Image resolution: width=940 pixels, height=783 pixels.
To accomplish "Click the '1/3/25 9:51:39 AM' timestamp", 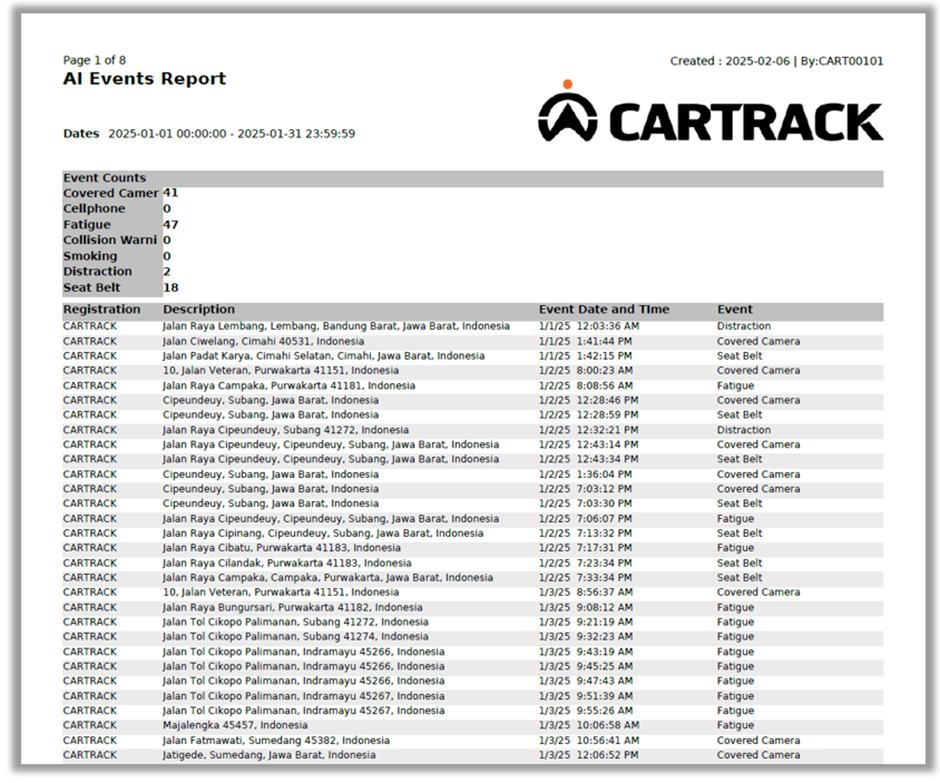I will 586,696.
